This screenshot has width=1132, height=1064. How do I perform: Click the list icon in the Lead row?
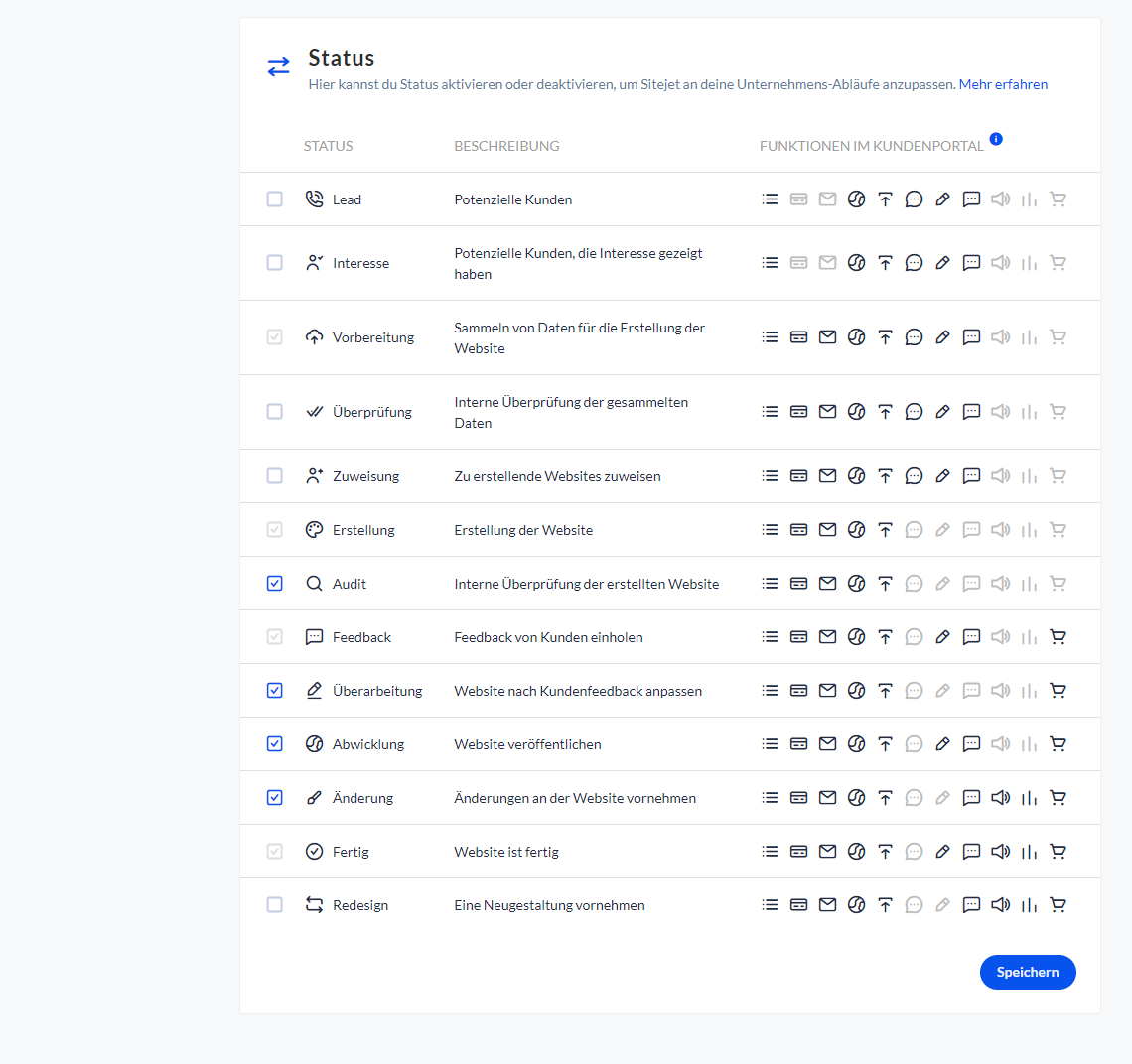click(770, 199)
